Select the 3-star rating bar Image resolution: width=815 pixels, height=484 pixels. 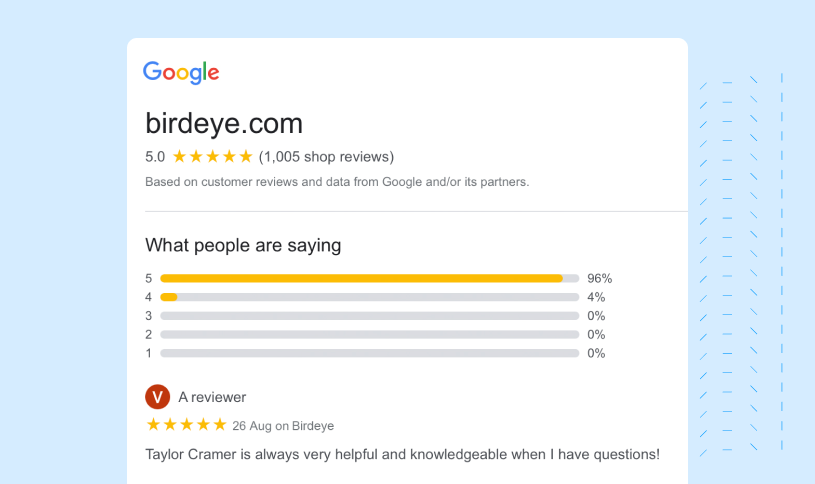point(370,316)
